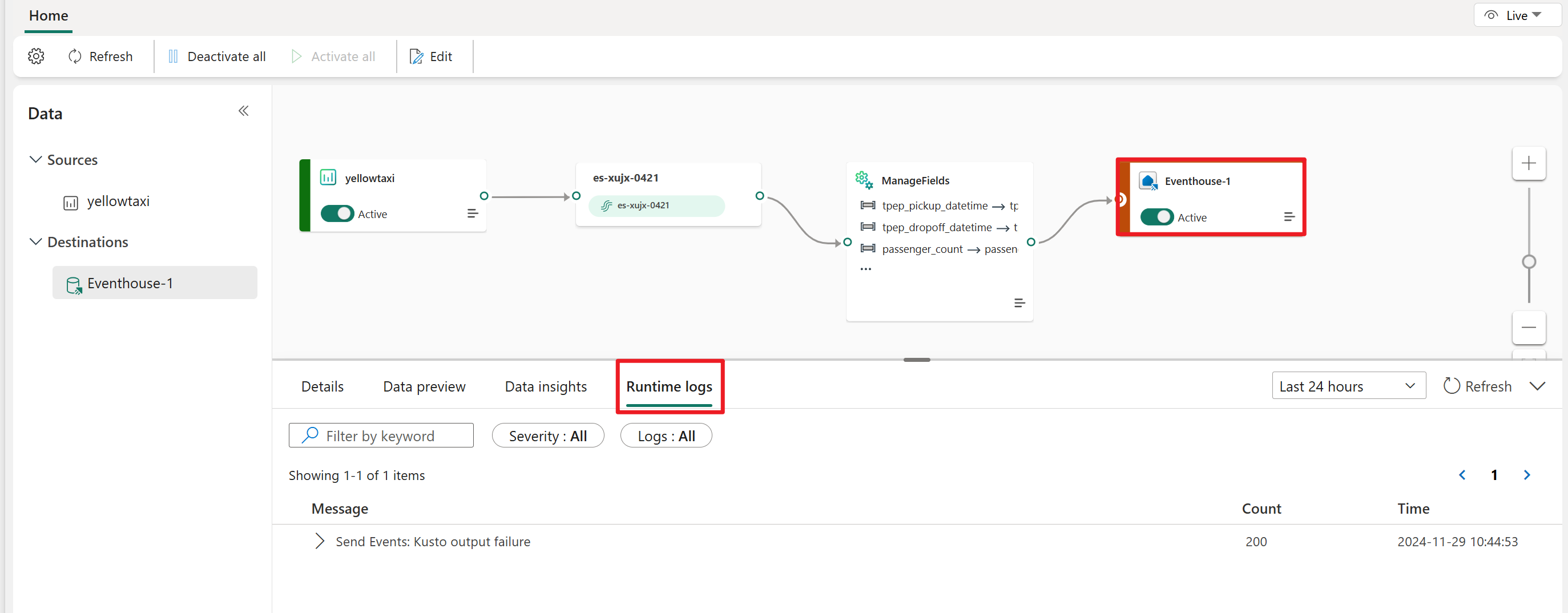Expand the ManageFields ellipsis for more fields
Image resolution: width=1568 pixels, height=613 pixels.
[865, 268]
